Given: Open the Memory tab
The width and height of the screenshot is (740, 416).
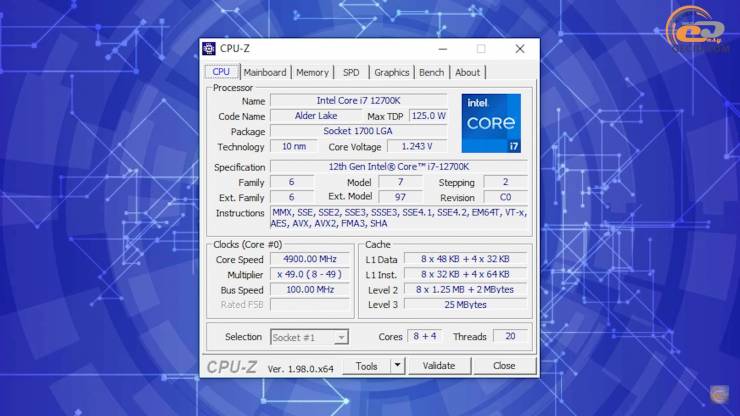Looking at the screenshot, I should pyautogui.click(x=312, y=73).
